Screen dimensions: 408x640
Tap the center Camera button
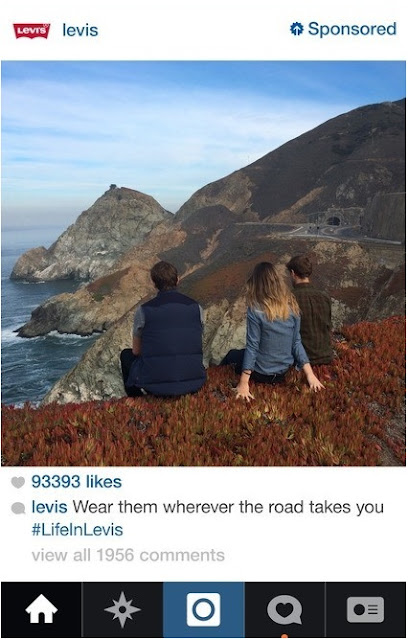pyautogui.click(x=204, y=610)
